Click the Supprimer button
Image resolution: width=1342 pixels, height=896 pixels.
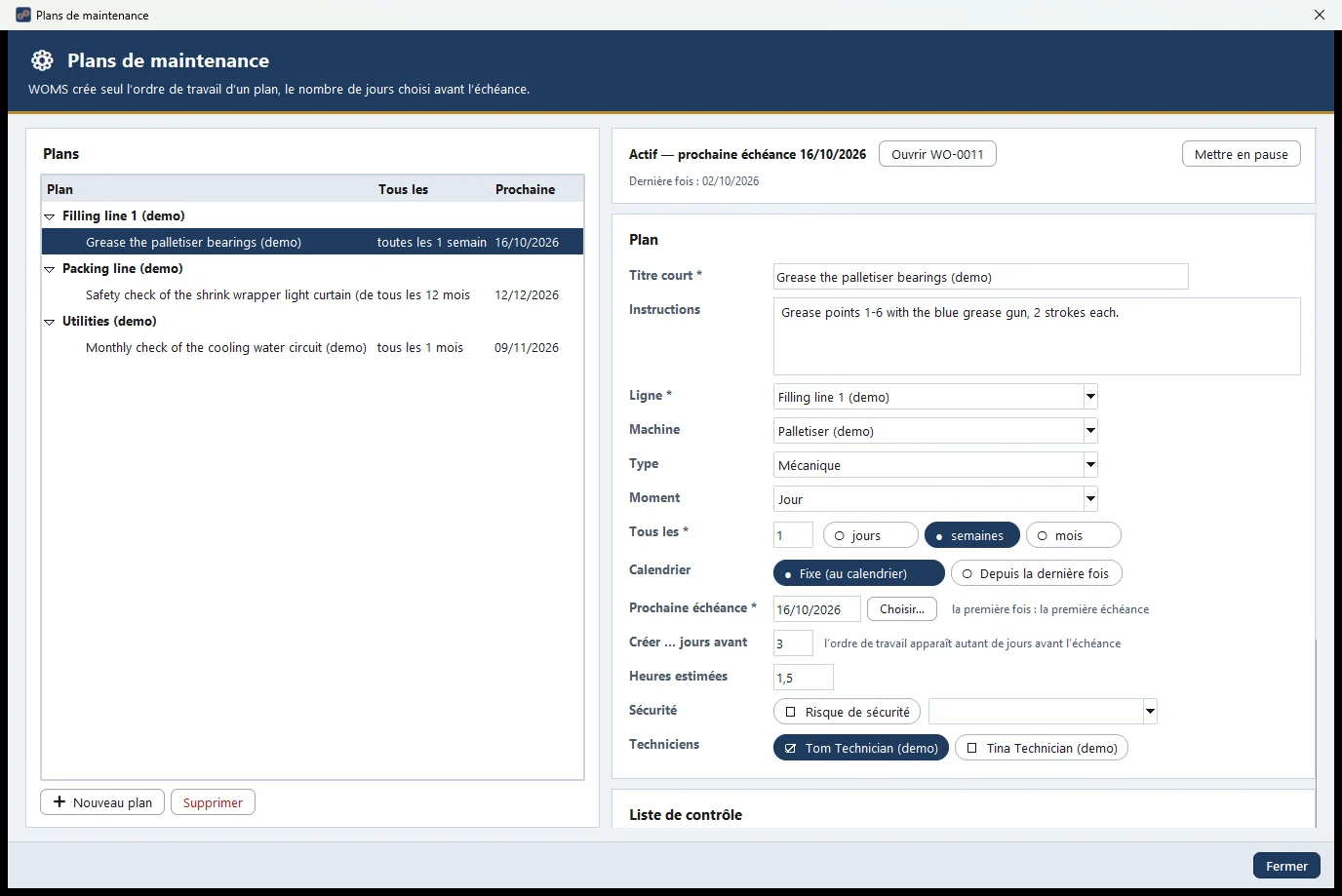(213, 802)
